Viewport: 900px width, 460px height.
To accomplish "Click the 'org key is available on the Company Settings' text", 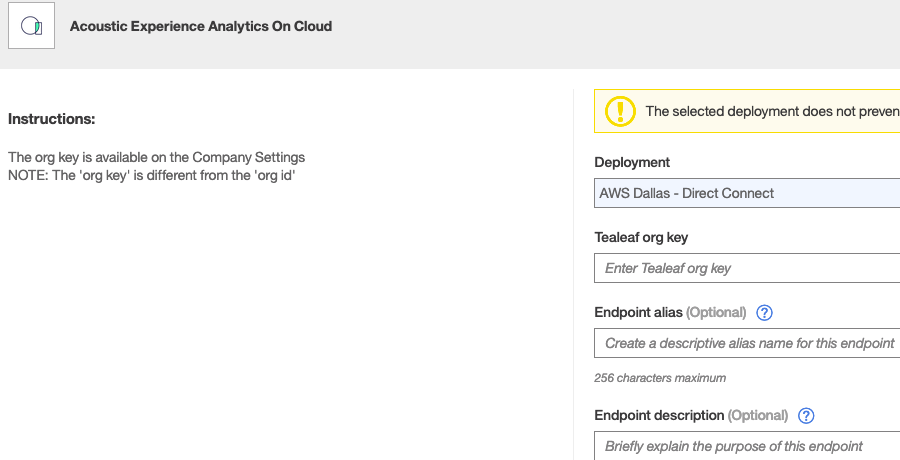I will click(157, 157).
